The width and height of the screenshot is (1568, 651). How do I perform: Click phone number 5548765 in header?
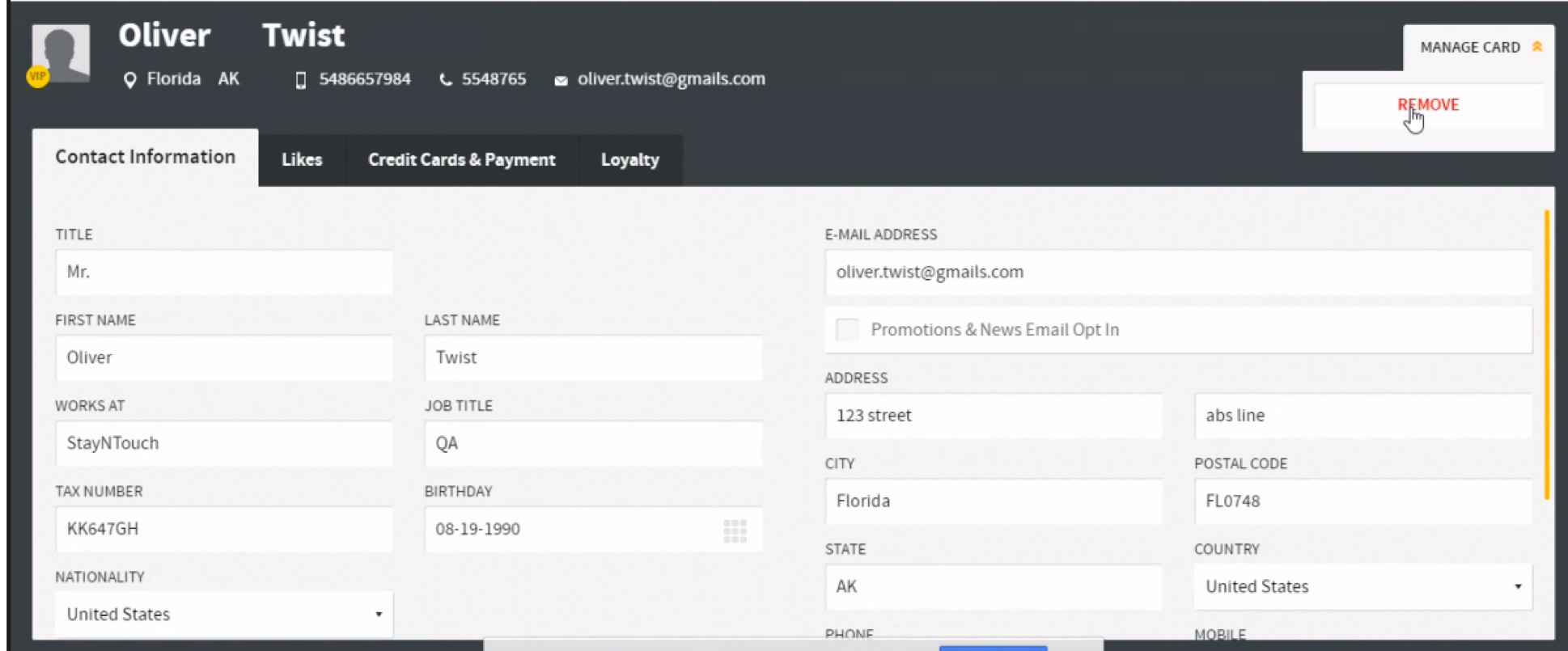(x=494, y=79)
